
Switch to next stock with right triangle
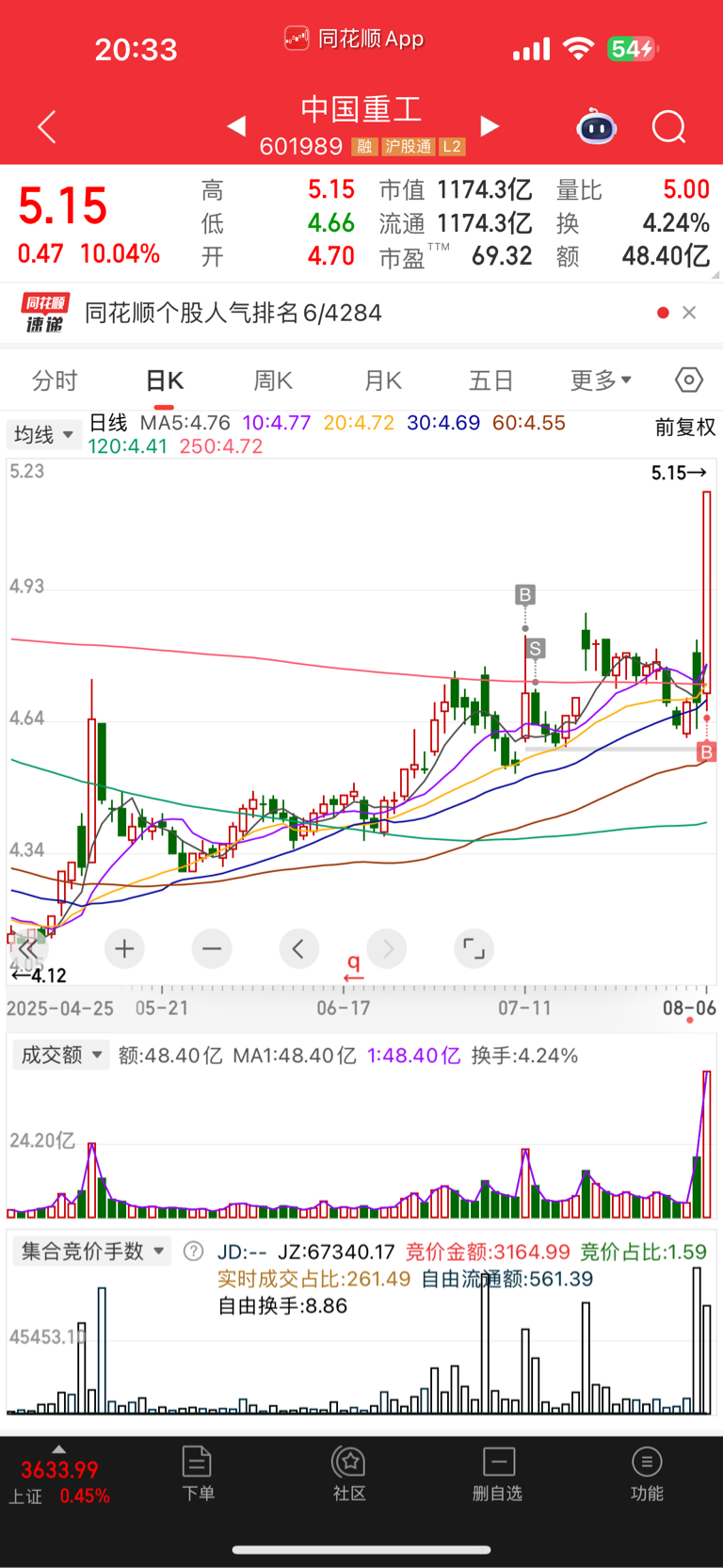pyautogui.click(x=490, y=125)
